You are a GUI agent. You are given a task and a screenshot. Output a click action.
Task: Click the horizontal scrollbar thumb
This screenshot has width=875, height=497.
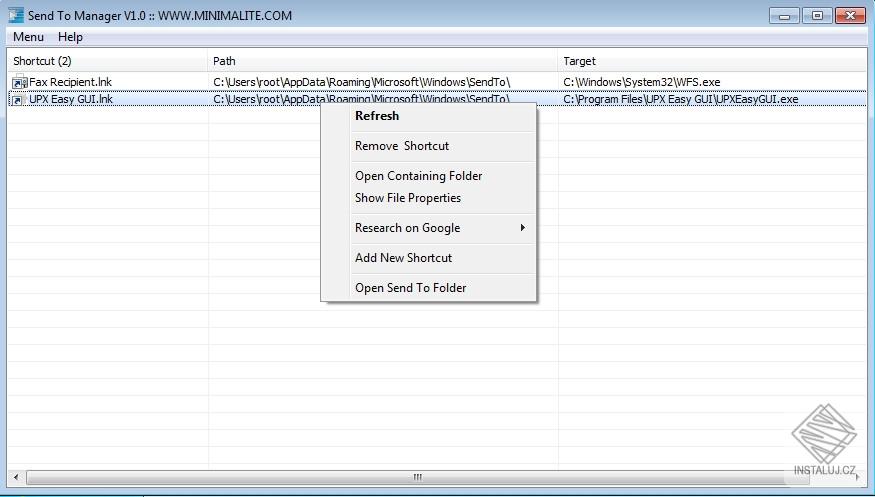point(417,477)
